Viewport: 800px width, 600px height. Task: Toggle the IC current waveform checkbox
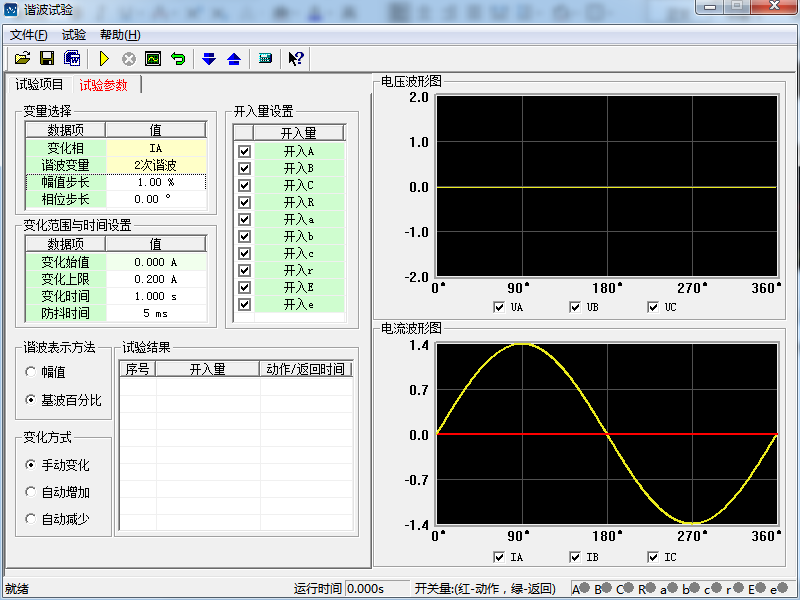[x=653, y=557]
